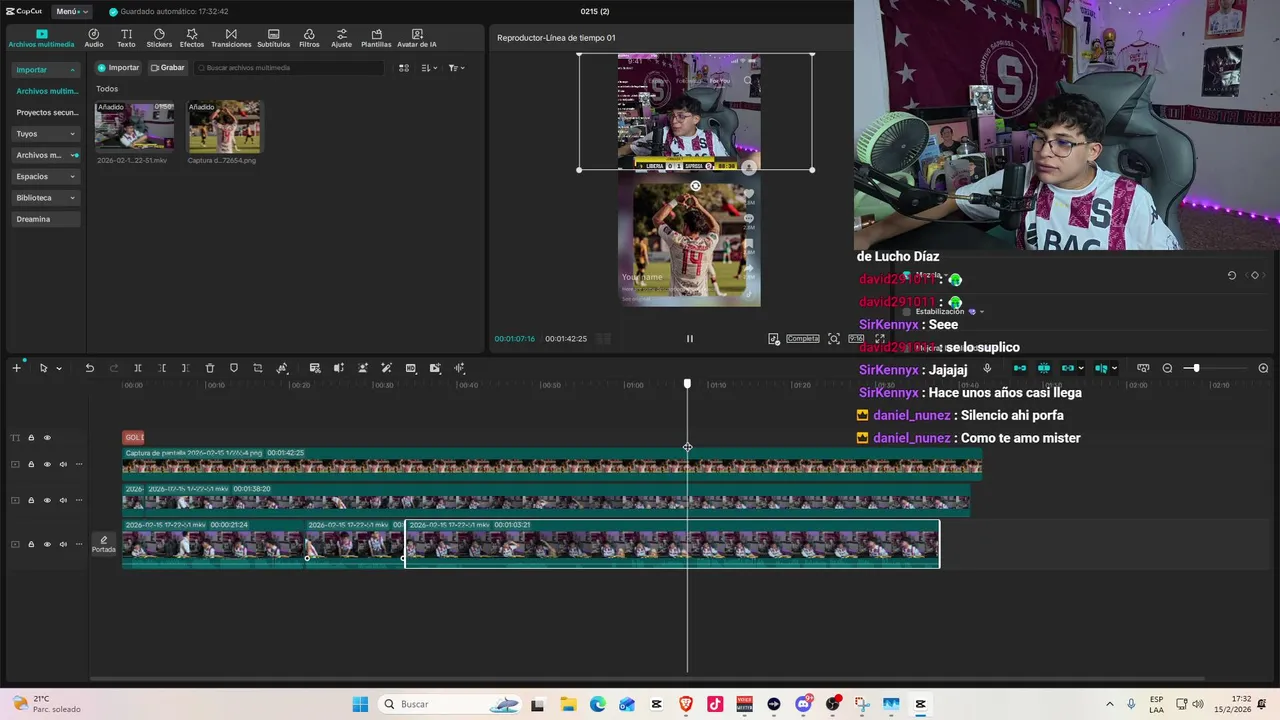Add a marker with the shield icon
The height and width of the screenshot is (720, 1280).
pyautogui.click(x=234, y=368)
